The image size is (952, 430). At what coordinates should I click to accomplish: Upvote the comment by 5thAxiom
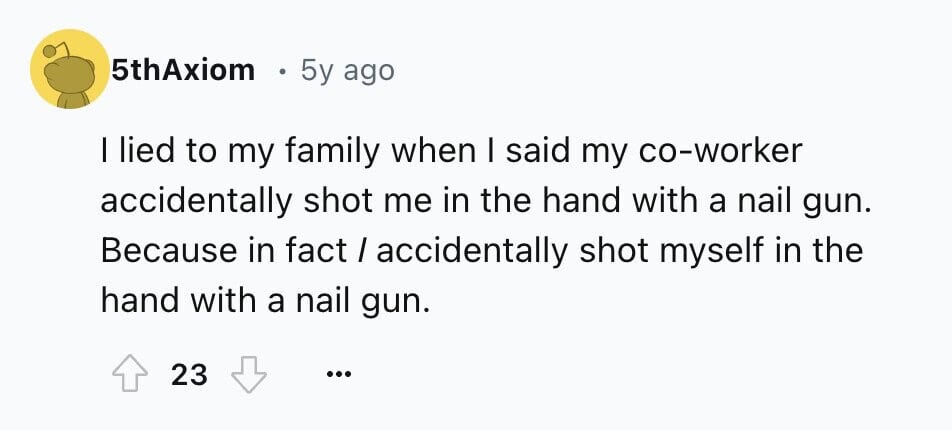tap(129, 375)
